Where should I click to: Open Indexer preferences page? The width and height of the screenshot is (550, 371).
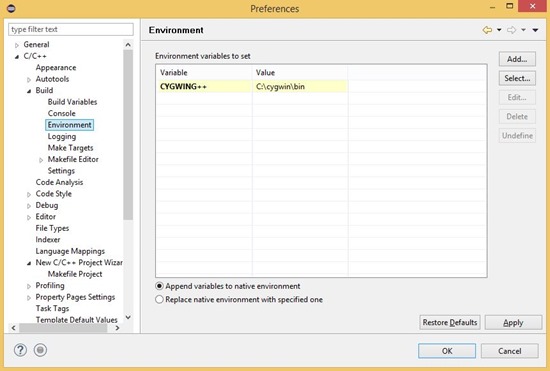(48, 240)
